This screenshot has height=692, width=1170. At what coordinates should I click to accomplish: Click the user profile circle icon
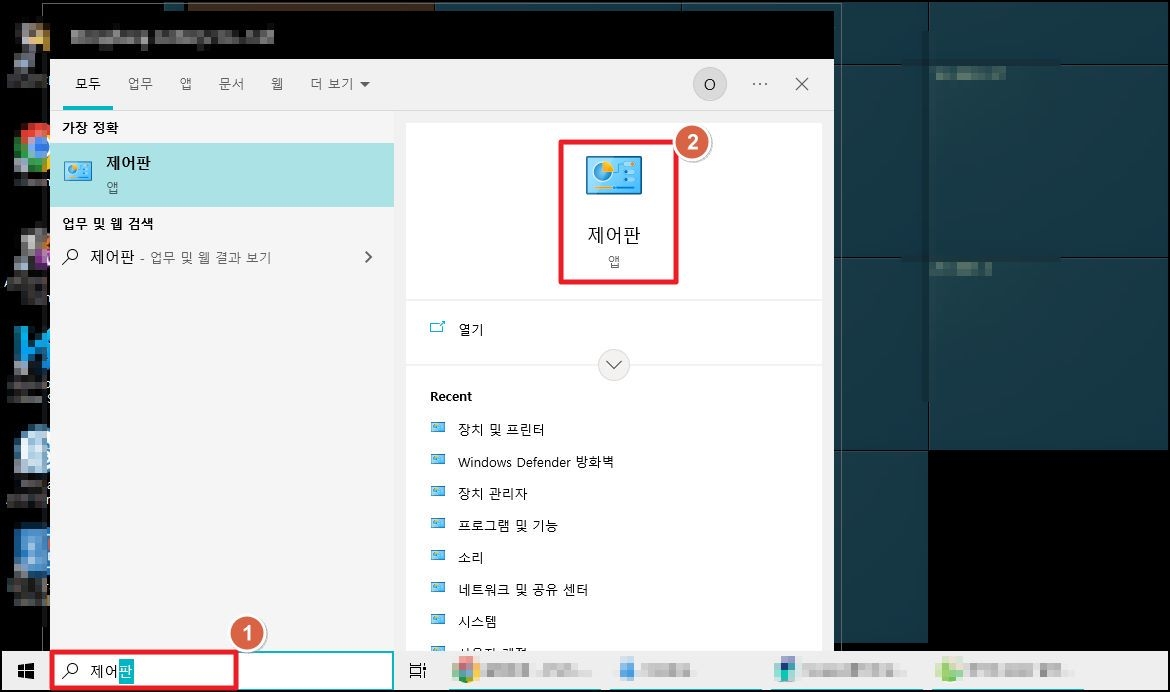tap(710, 84)
